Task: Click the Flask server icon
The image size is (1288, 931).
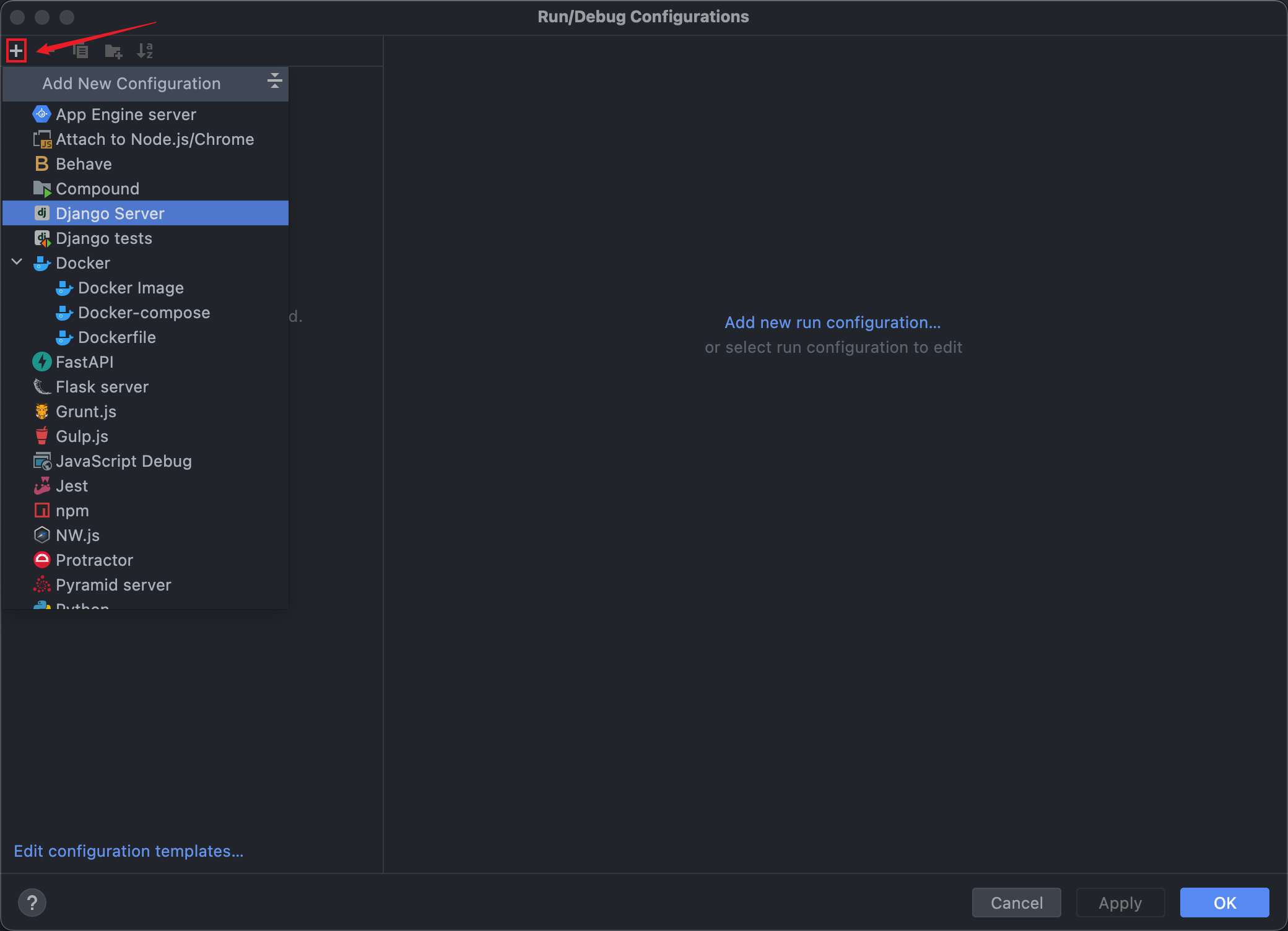Action: [41, 387]
